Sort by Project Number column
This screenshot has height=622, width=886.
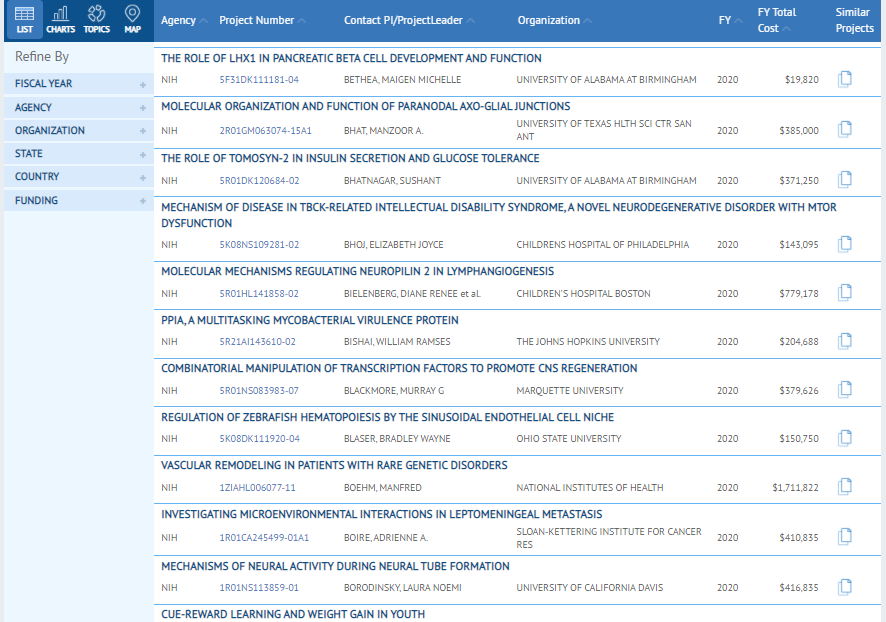(262, 20)
